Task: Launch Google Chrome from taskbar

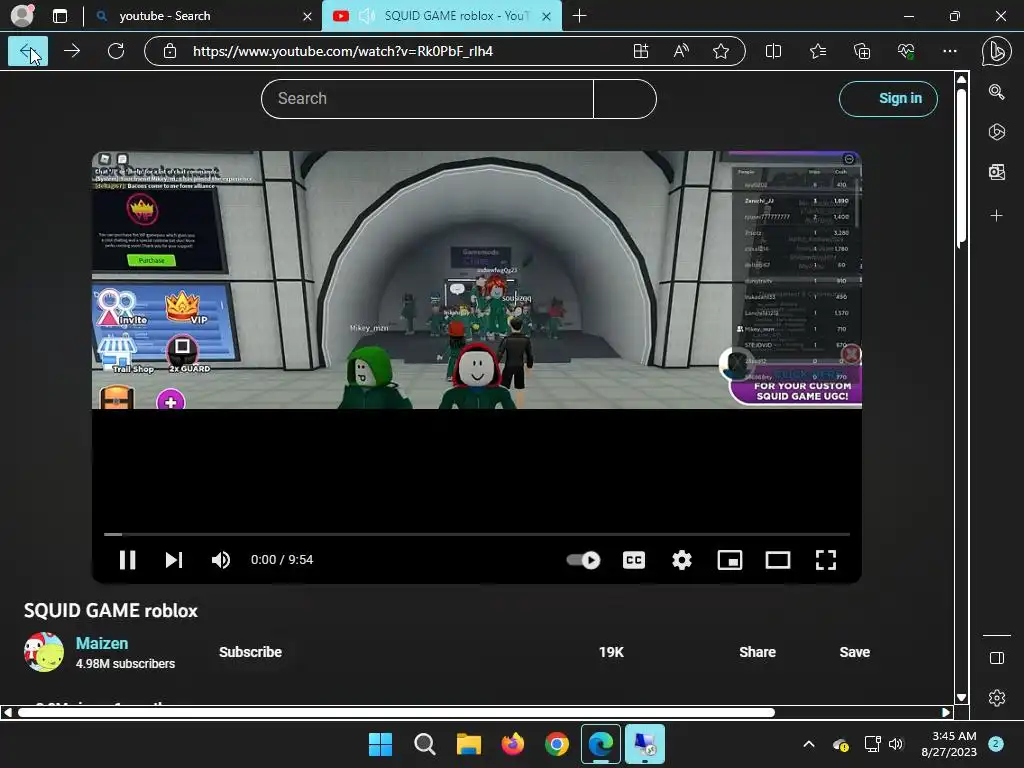Action: click(556, 744)
